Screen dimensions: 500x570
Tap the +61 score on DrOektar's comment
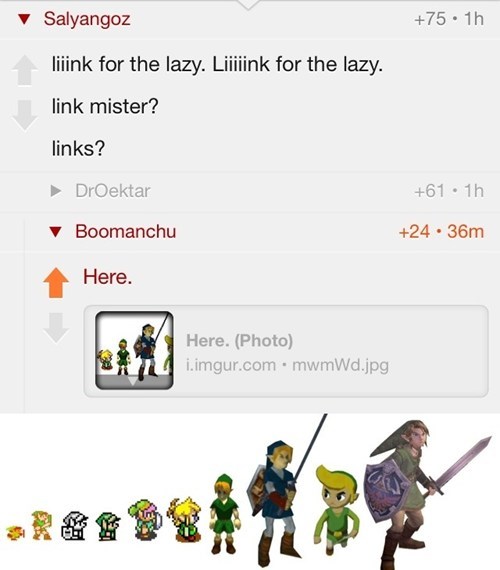tap(429, 191)
